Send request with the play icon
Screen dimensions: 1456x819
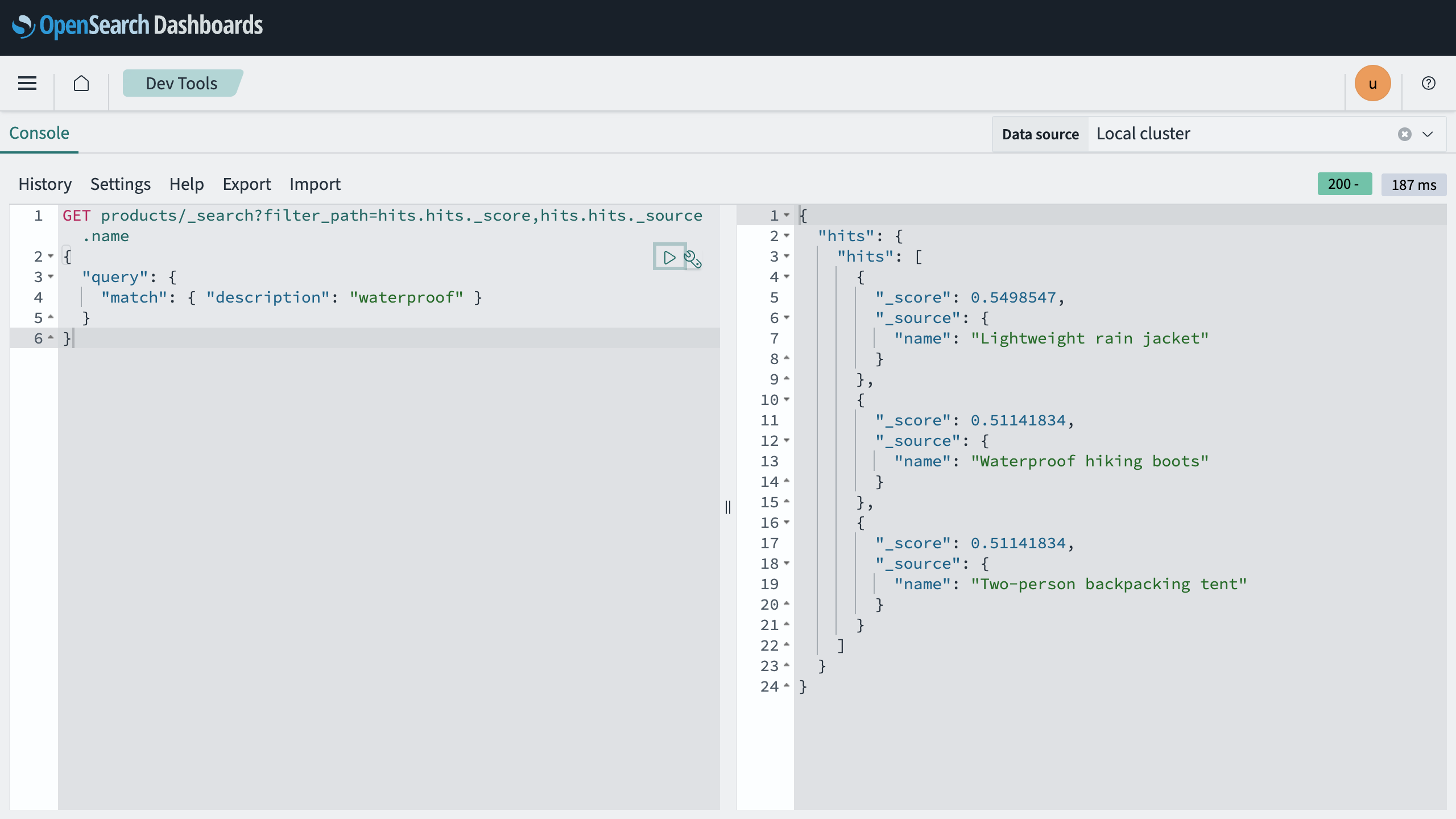click(669, 257)
